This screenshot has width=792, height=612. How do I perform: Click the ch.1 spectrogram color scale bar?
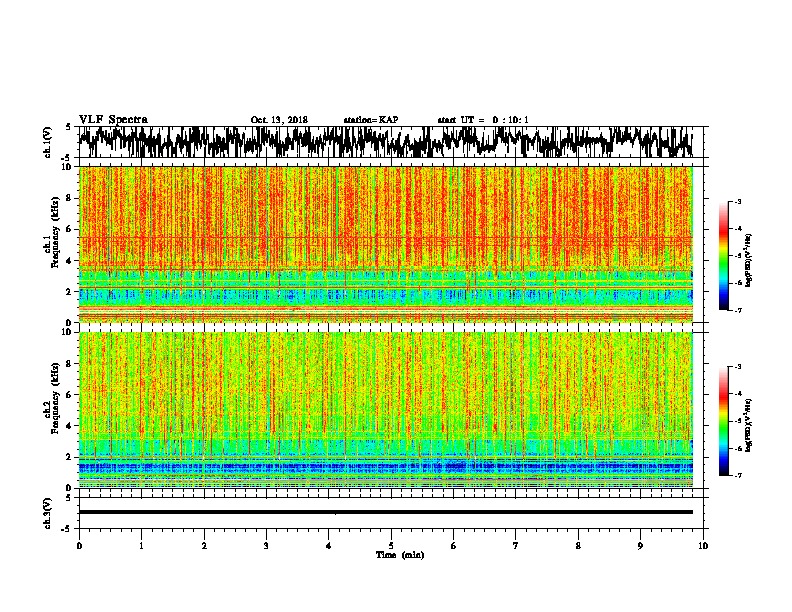[x=723, y=256]
